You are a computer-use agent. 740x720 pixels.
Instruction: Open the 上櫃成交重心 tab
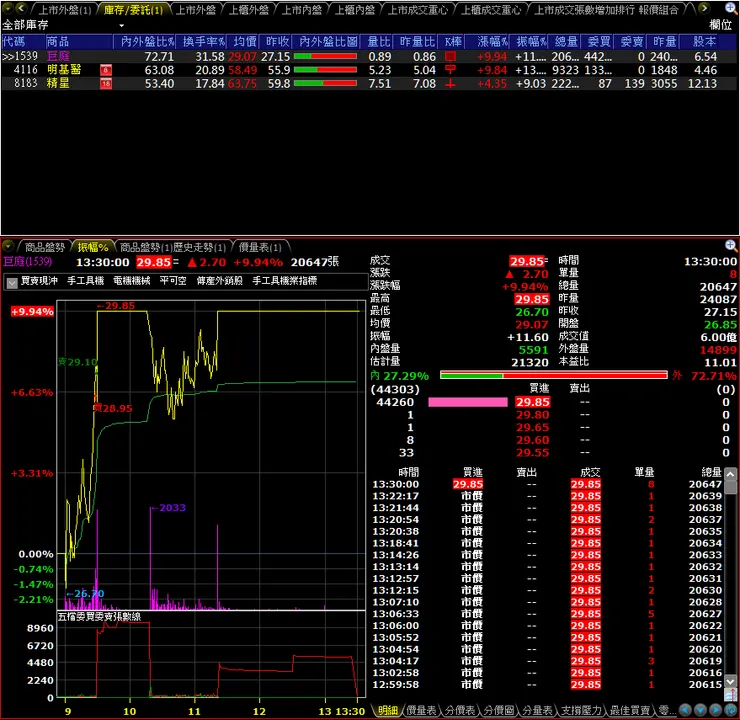[x=491, y=10]
